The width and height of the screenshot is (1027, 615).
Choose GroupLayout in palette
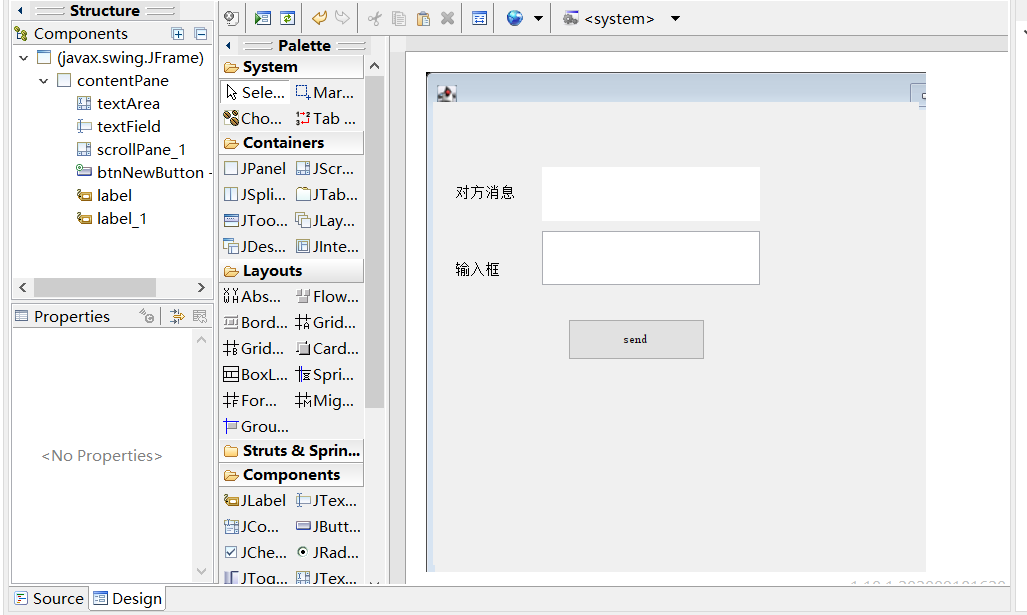click(x=255, y=426)
